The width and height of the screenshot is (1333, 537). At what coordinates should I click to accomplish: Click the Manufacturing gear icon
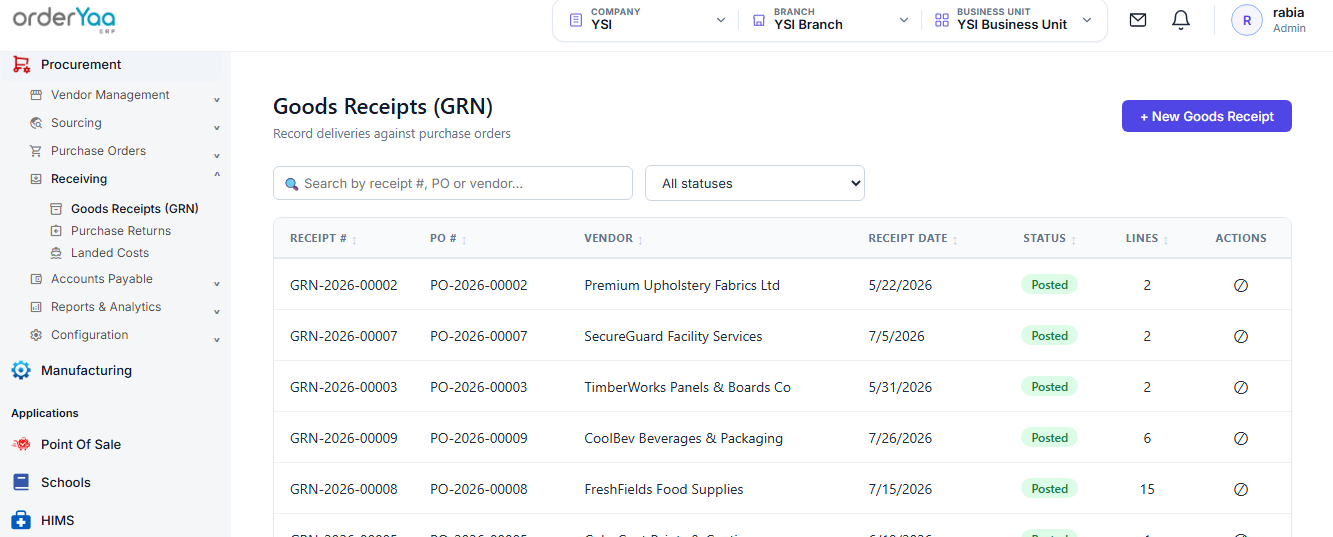21,370
